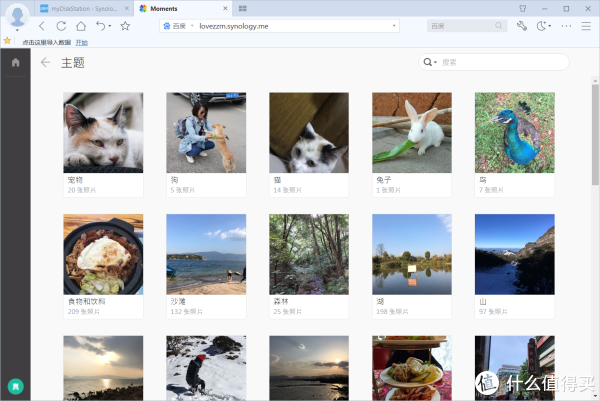Click the 开始 link in bookmarks bar
Viewport: 600px width, 401px height.
tap(82, 43)
